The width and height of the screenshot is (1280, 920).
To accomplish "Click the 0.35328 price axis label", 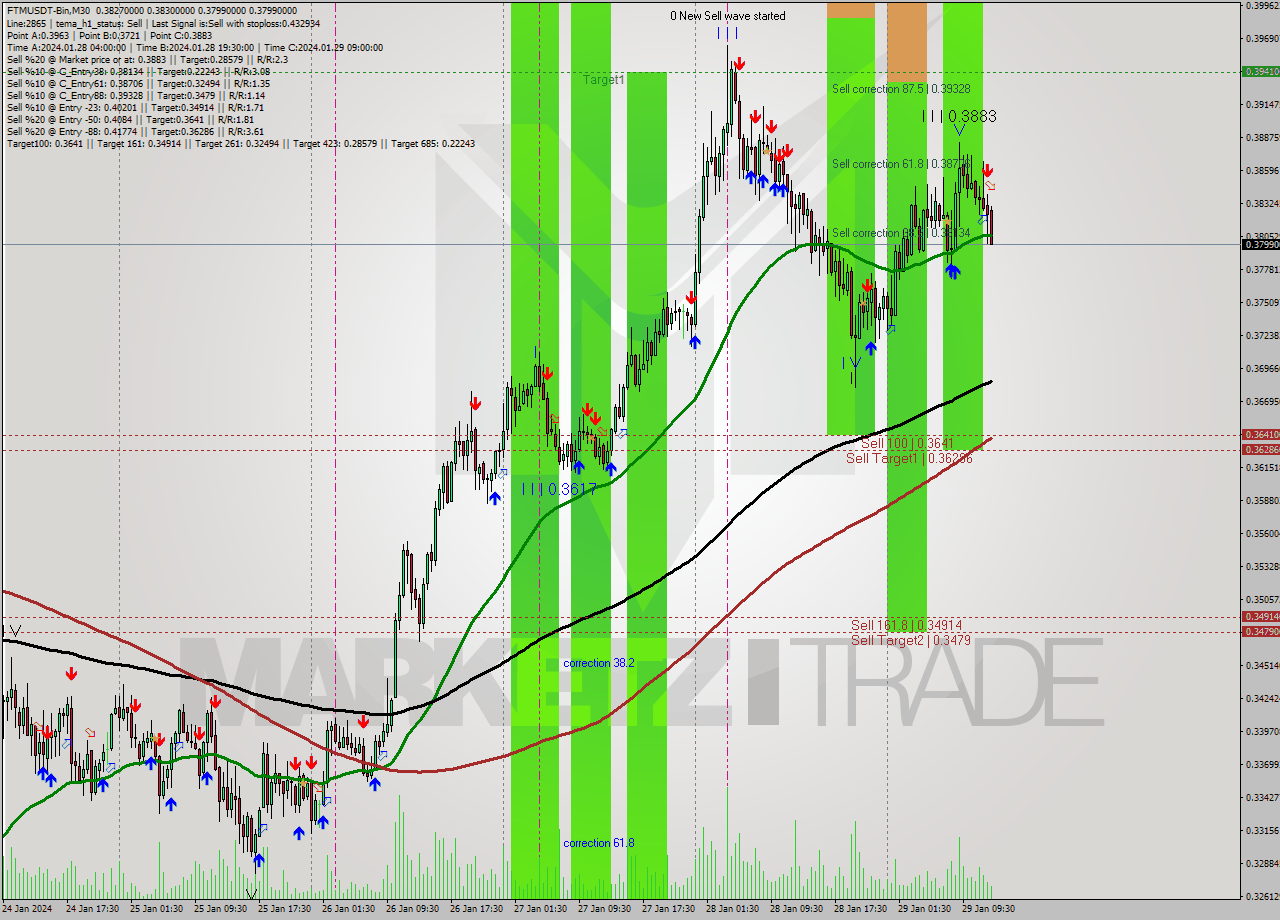I will tap(1262, 567).
